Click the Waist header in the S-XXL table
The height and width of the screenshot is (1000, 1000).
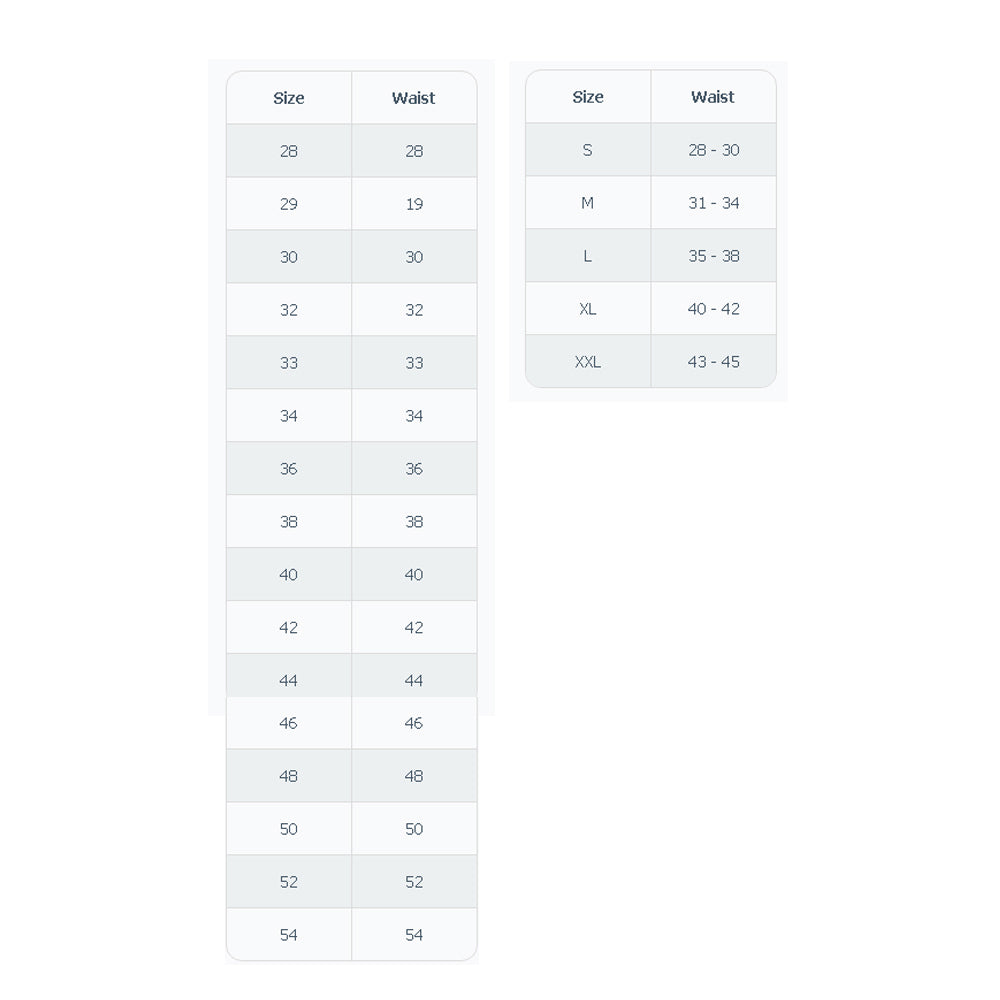713,97
